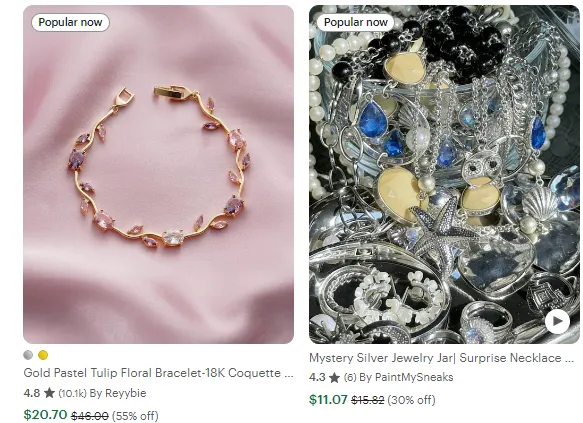
Task: Click the (6) review count
Action: [350, 378]
